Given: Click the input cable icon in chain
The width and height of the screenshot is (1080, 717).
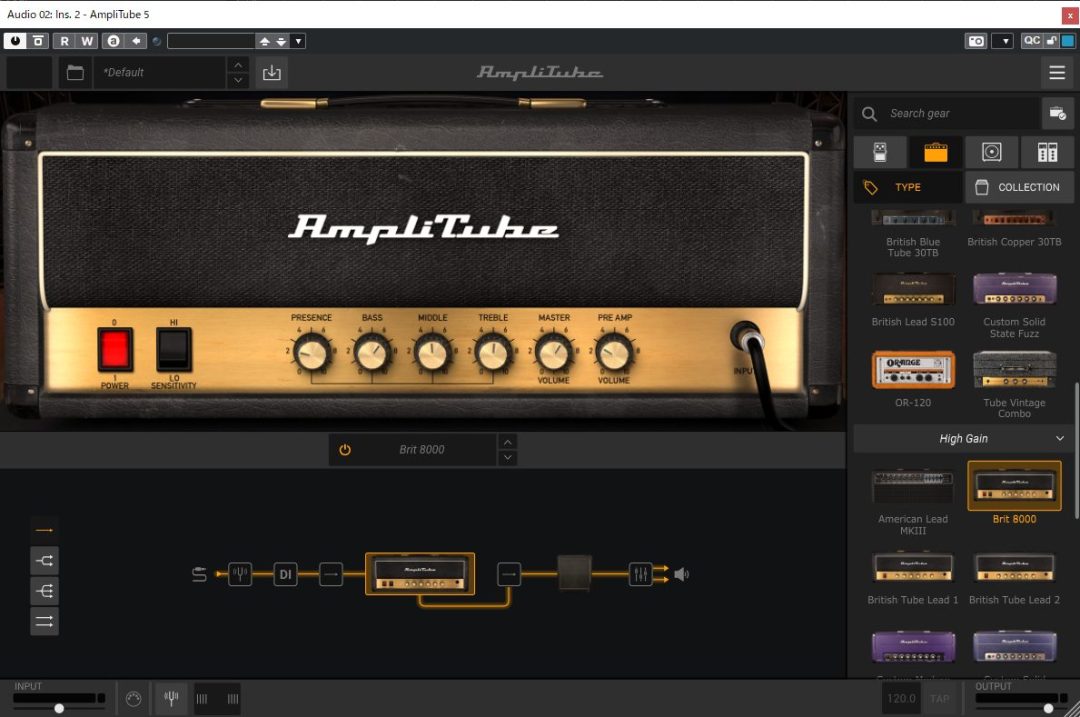Looking at the screenshot, I should (x=199, y=574).
